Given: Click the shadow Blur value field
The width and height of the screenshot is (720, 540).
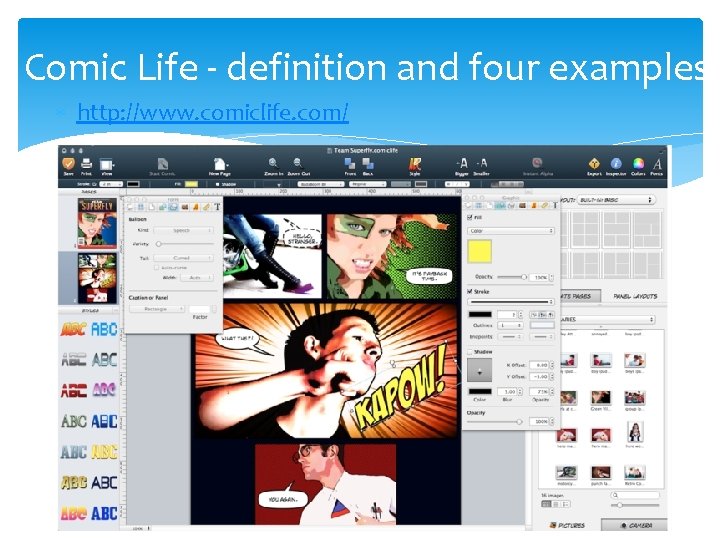Looking at the screenshot, I should [509, 392].
